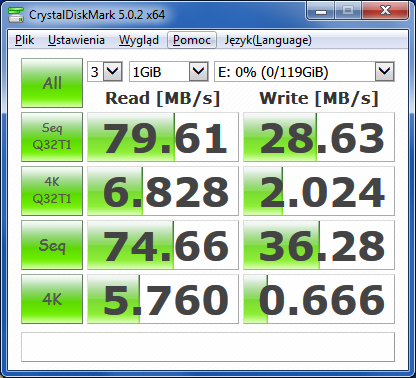Click the 4K write result 0.666
The width and height of the screenshot is (416, 378).
(x=319, y=299)
